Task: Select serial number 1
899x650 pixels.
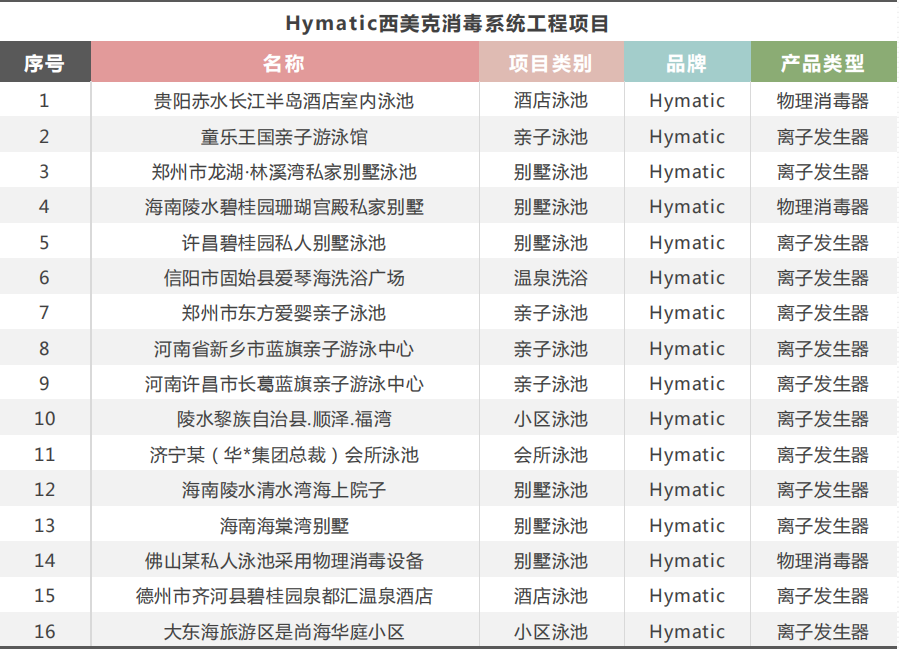Action: 44,101
